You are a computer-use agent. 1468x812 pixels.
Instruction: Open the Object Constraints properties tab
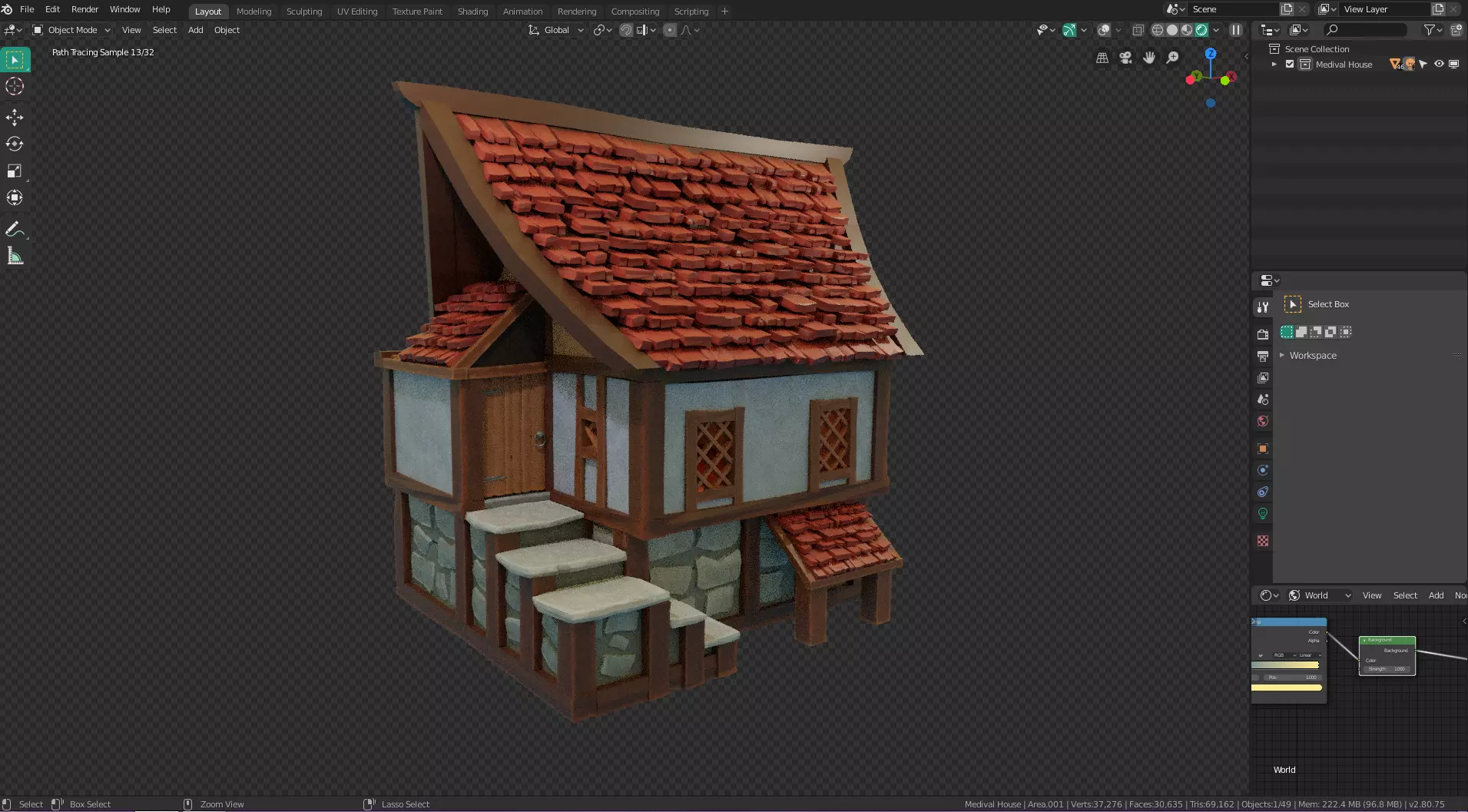(1263, 492)
